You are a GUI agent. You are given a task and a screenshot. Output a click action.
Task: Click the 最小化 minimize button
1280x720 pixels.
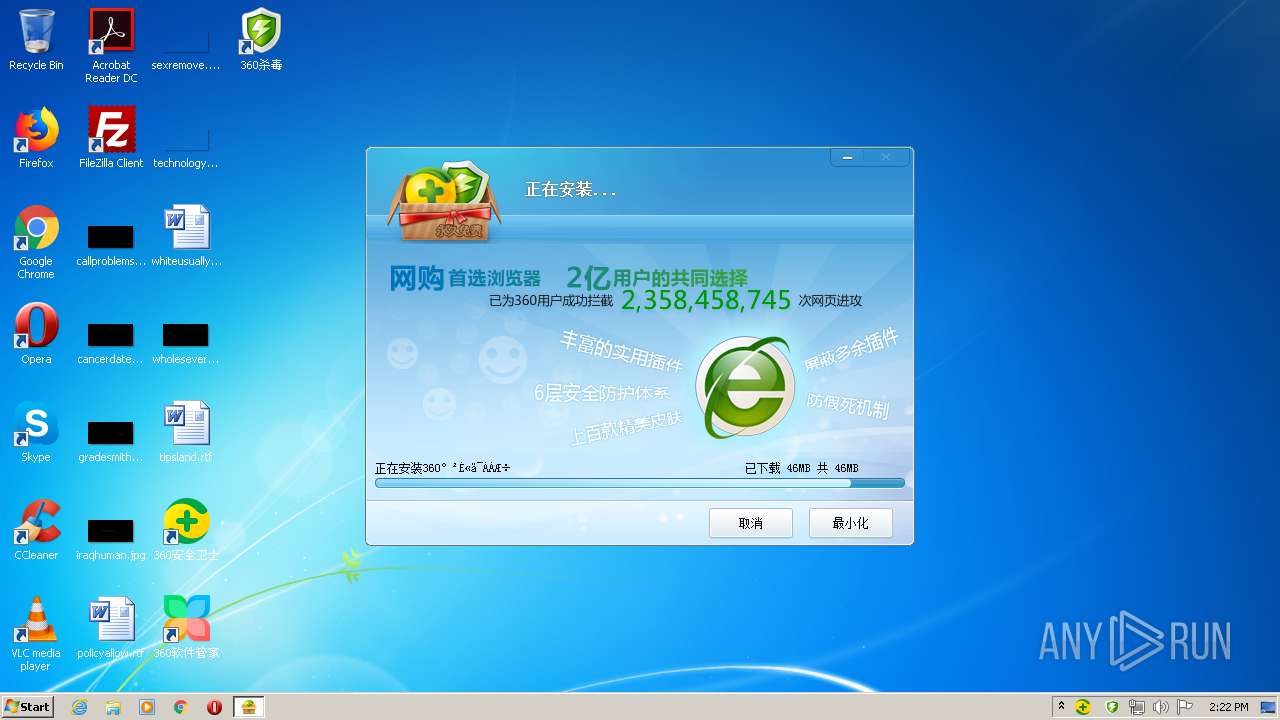(x=851, y=523)
